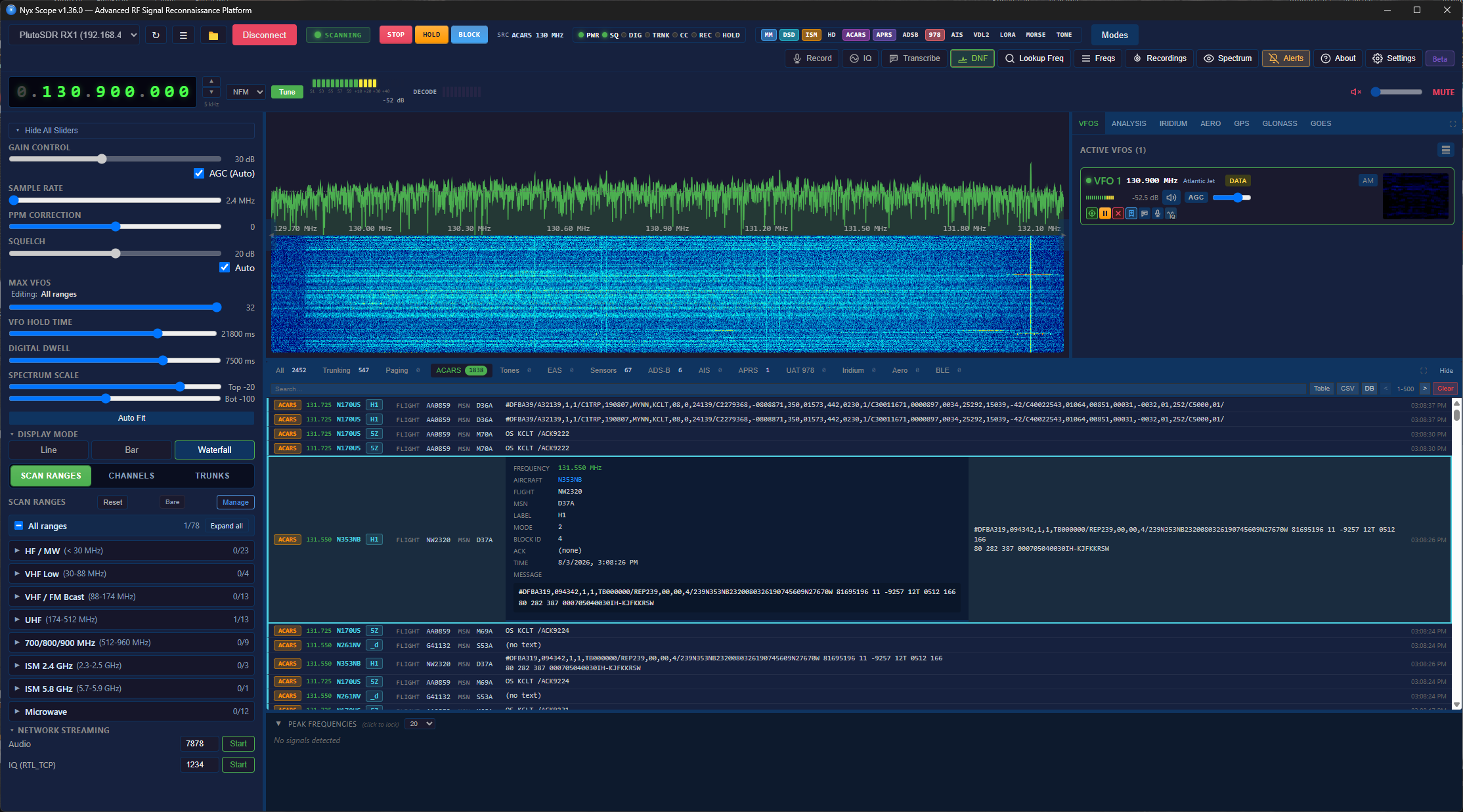Click the STOP scan button
Screen dimensions: 1463x812
[x=396, y=35]
